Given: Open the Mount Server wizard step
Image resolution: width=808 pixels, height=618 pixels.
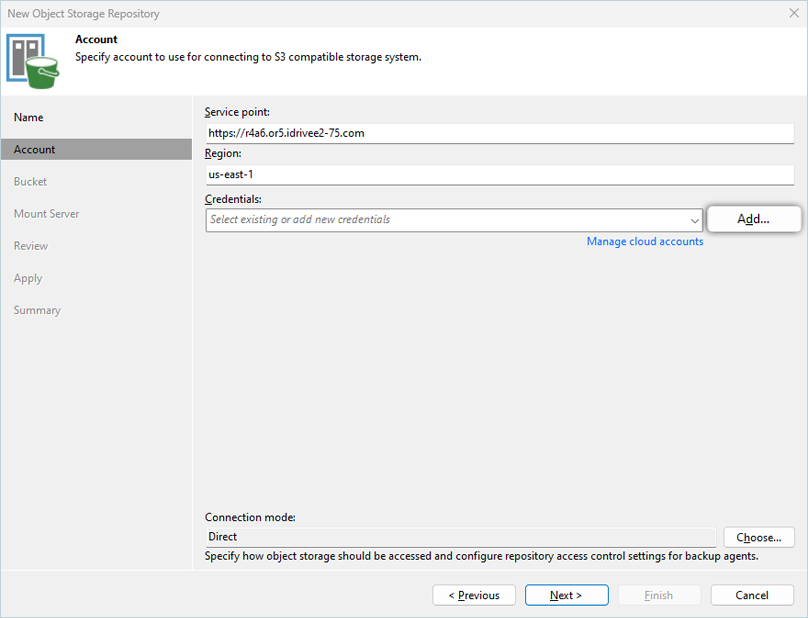Looking at the screenshot, I should click(x=46, y=214).
